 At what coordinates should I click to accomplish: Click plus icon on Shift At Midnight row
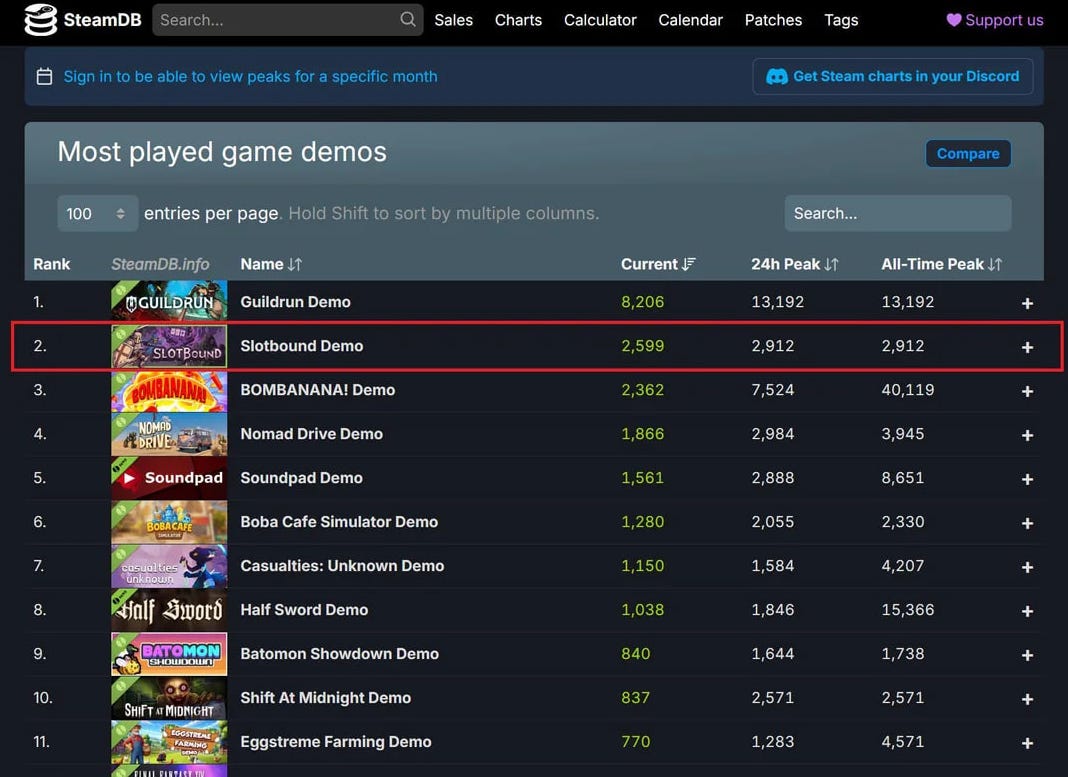[1027, 699]
